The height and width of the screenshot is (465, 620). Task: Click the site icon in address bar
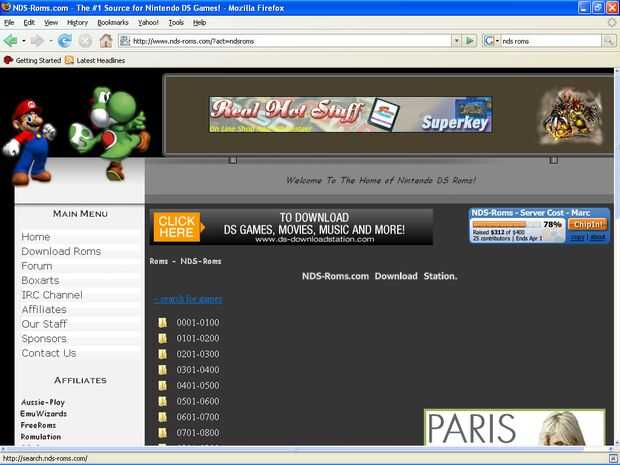tap(125, 41)
